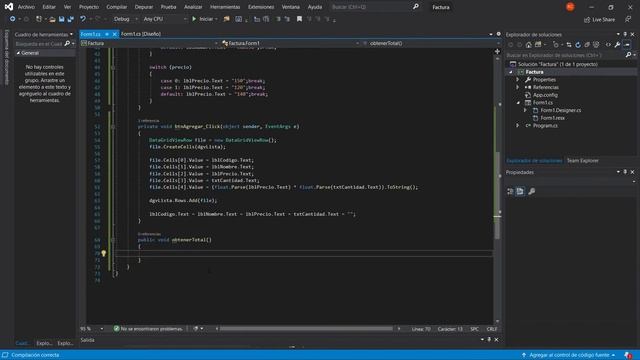This screenshot has width=640, height=360.
Task: Collapse the General group in Cuadro de herramientas
Action: (x=18, y=53)
